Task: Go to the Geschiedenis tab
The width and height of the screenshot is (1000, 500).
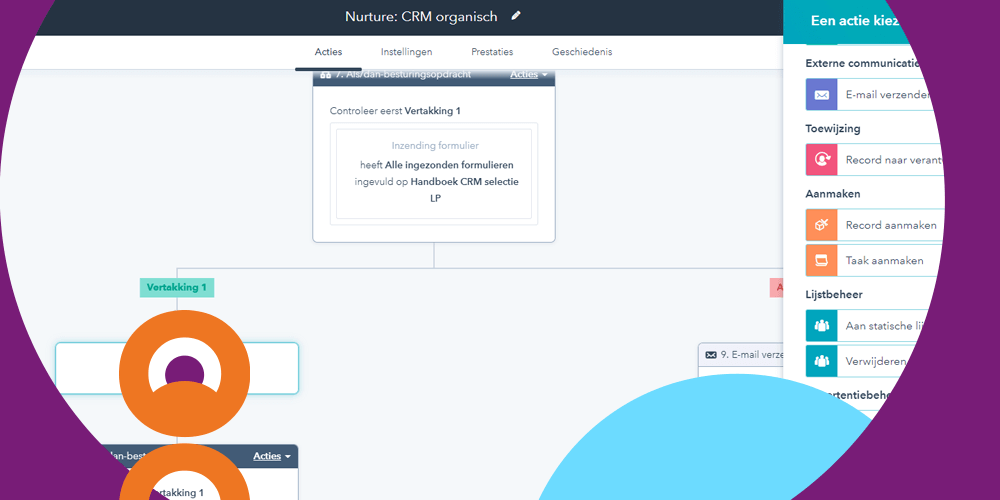Action: [x=582, y=52]
